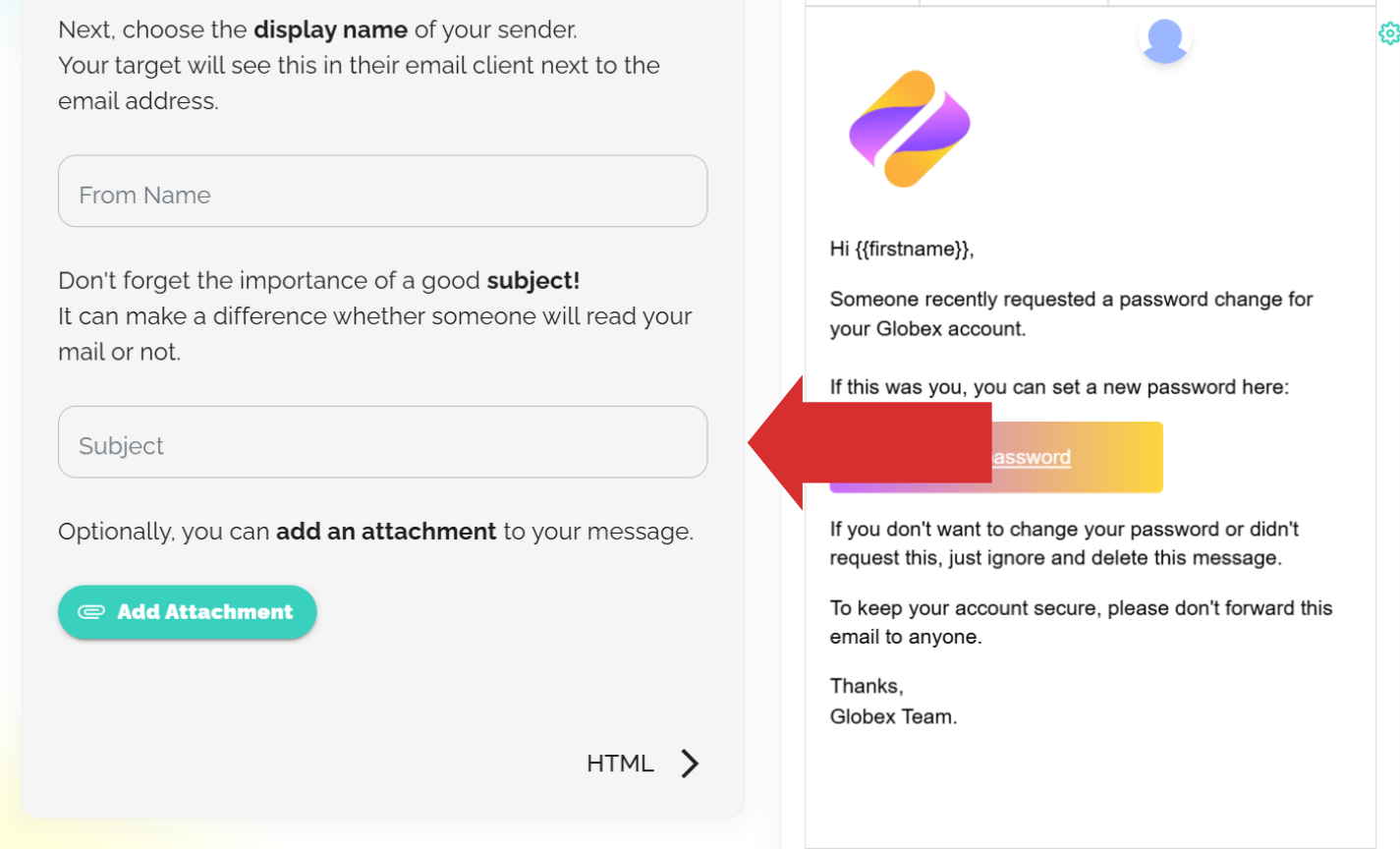Click the Add Attachment button label

(204, 612)
